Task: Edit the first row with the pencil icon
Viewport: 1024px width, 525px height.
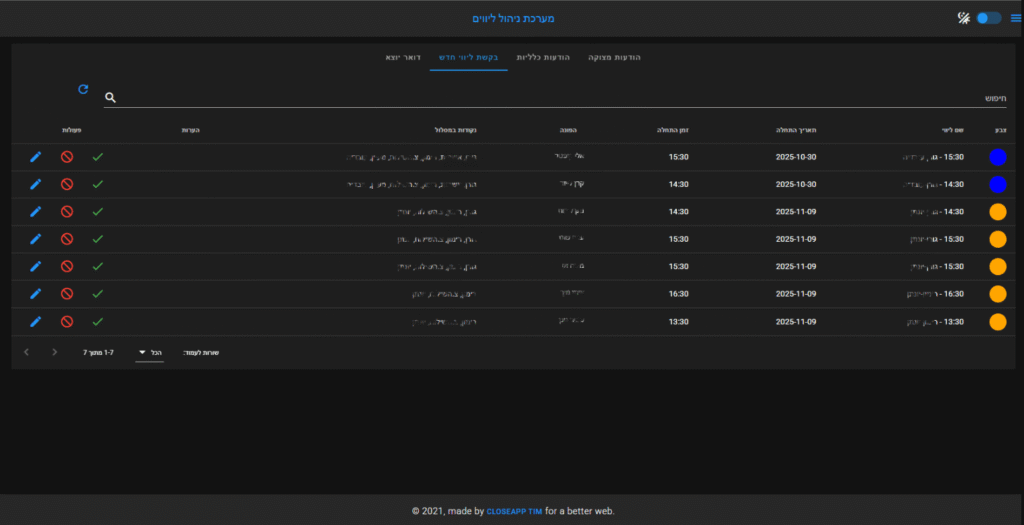Action: click(x=36, y=157)
